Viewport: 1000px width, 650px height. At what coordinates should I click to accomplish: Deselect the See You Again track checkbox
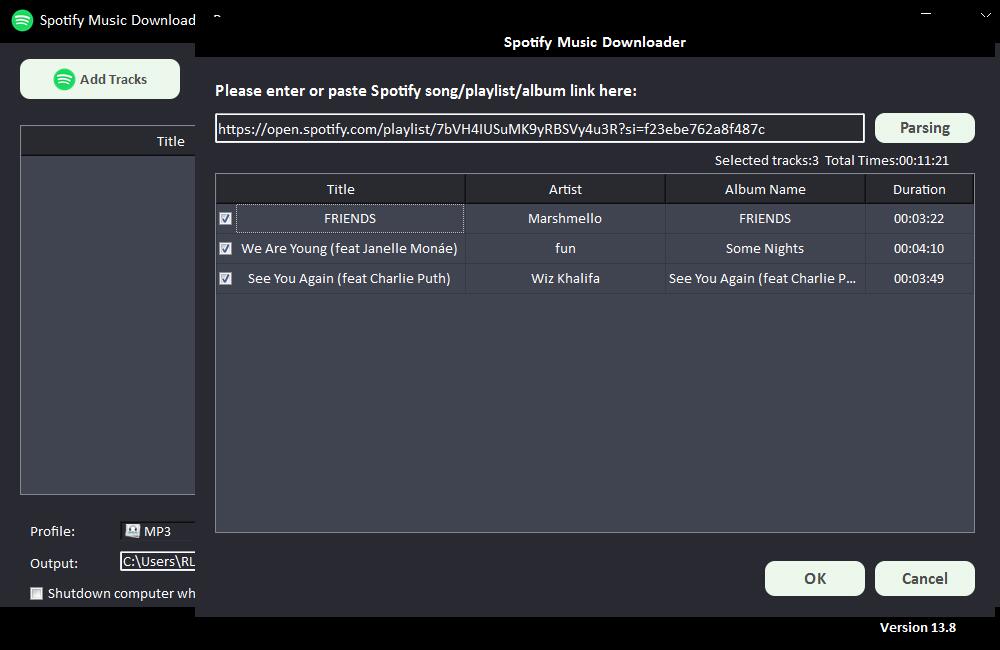pos(226,278)
